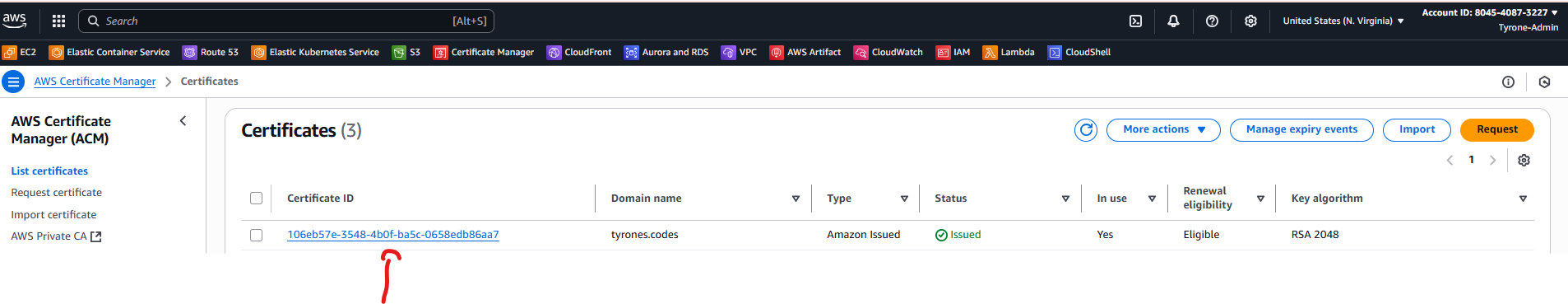Open the AWS logo home link
Image resolution: width=1568 pixels, height=304 pixels.
tap(15, 20)
